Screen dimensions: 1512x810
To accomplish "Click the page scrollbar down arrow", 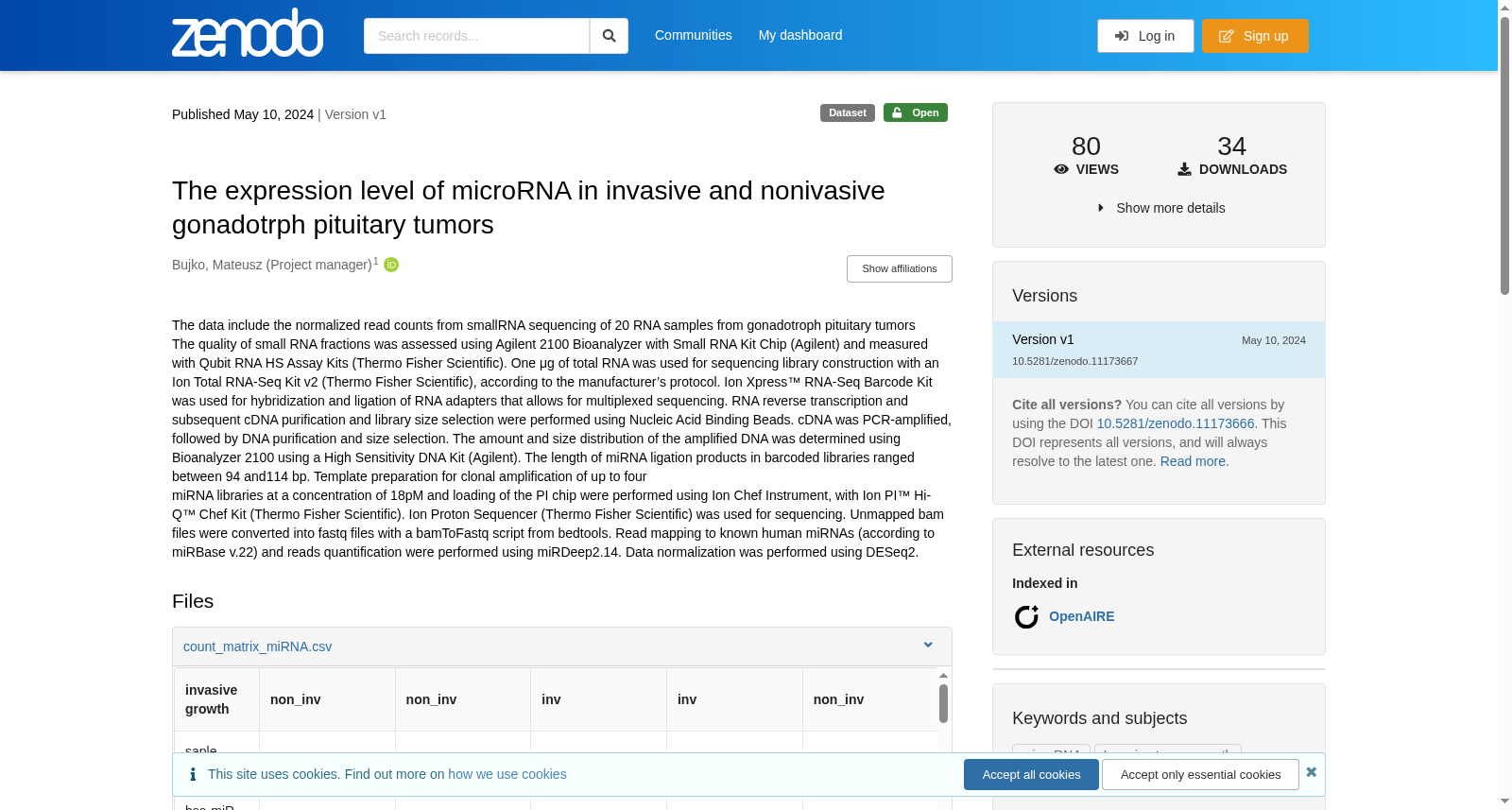I will pos(1504,801).
